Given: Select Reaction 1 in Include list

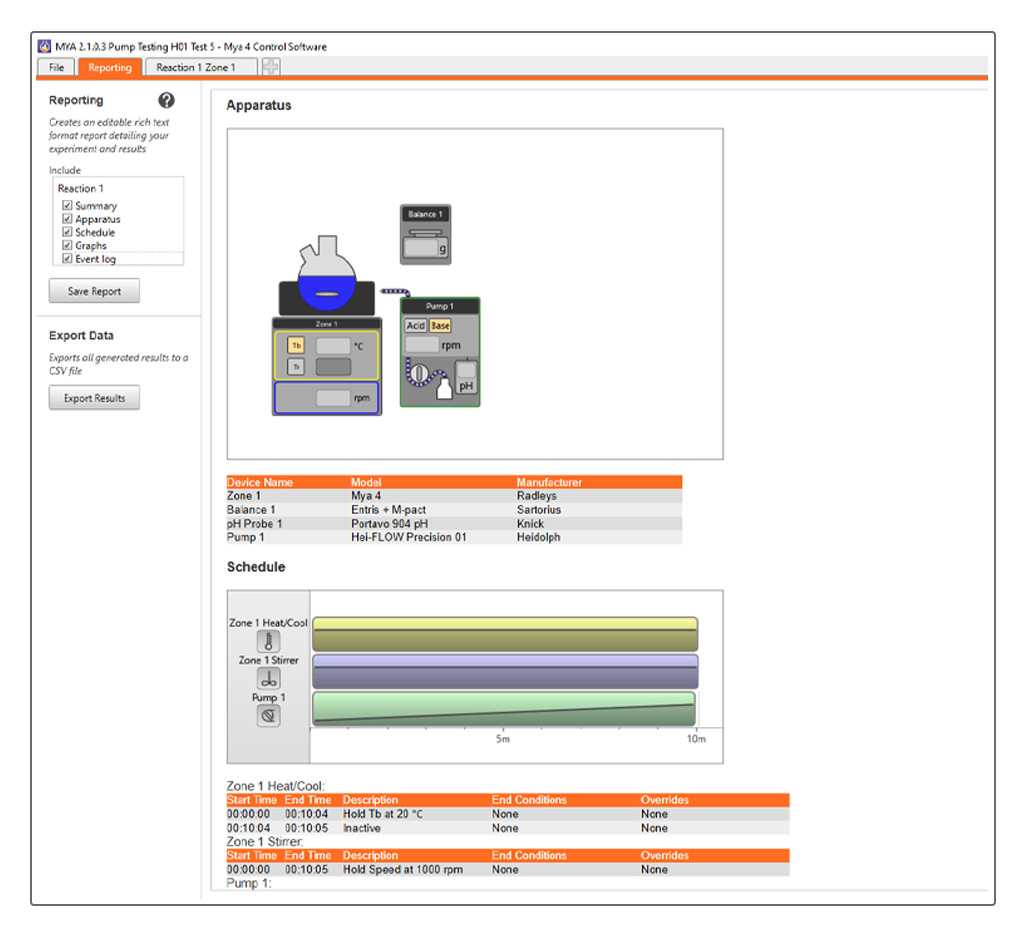Looking at the screenshot, I should tap(81, 188).
